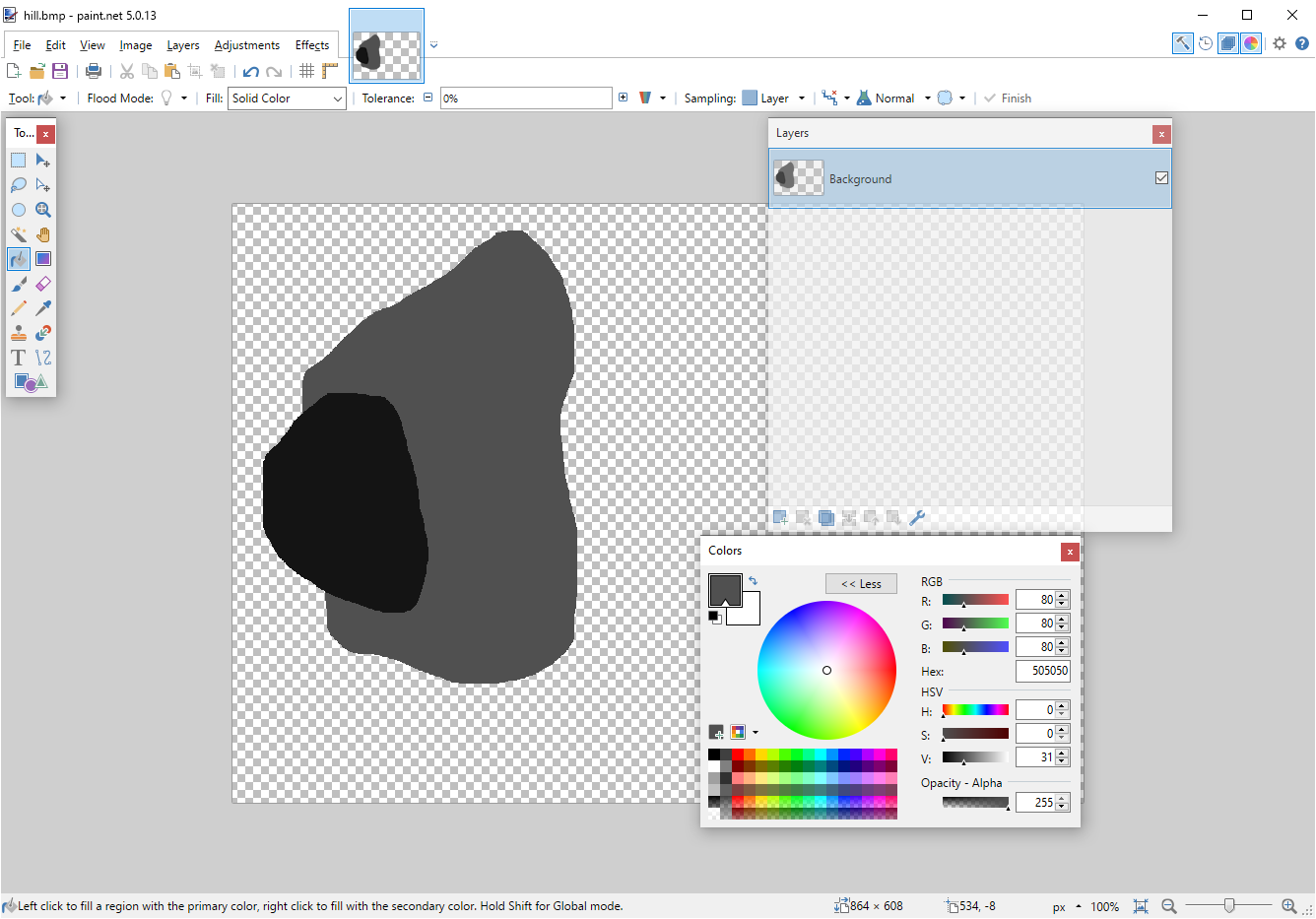Open layer properties wrench icon
Screen dimensions: 1316x919
pyautogui.click(x=917, y=518)
